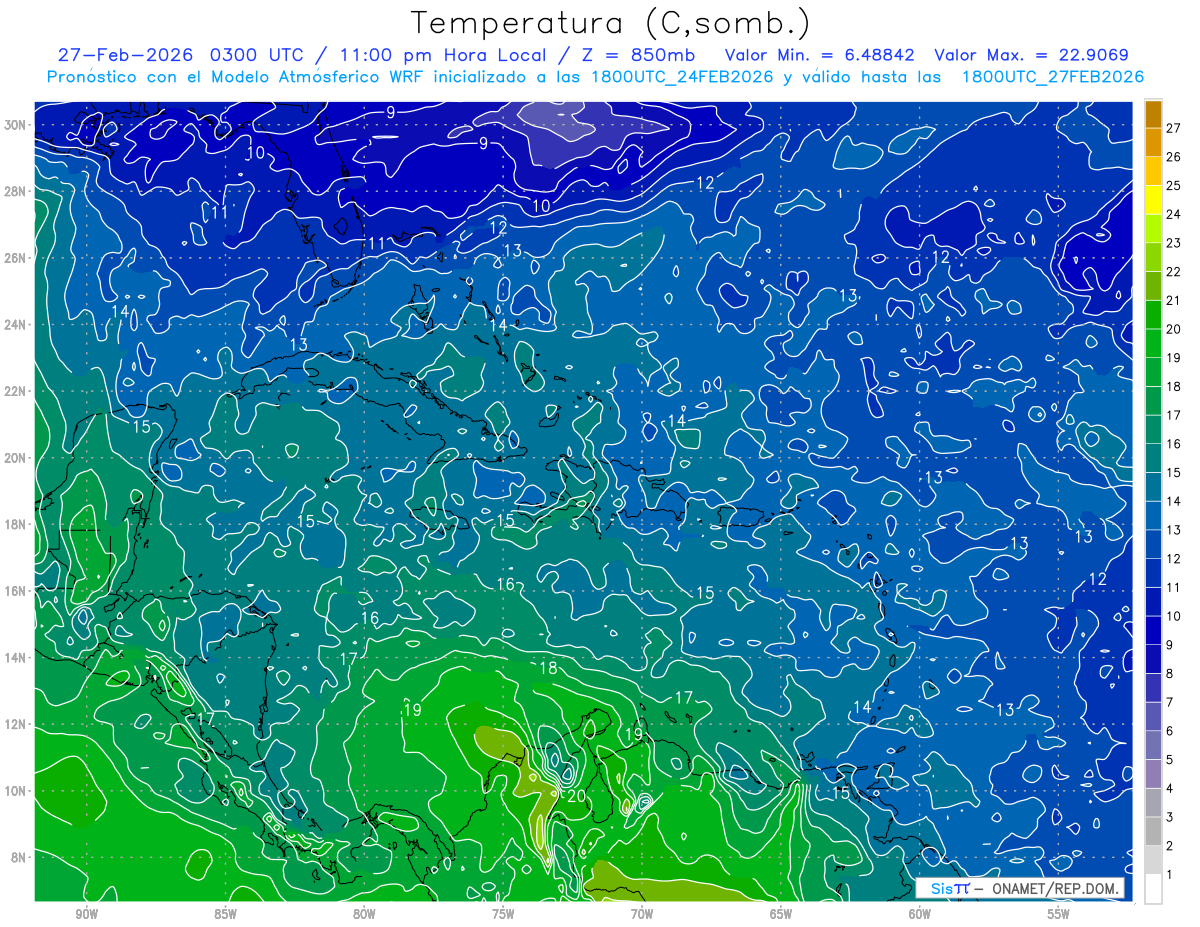
Task: Click the WRF forecast initialization line
Action: [595, 77]
